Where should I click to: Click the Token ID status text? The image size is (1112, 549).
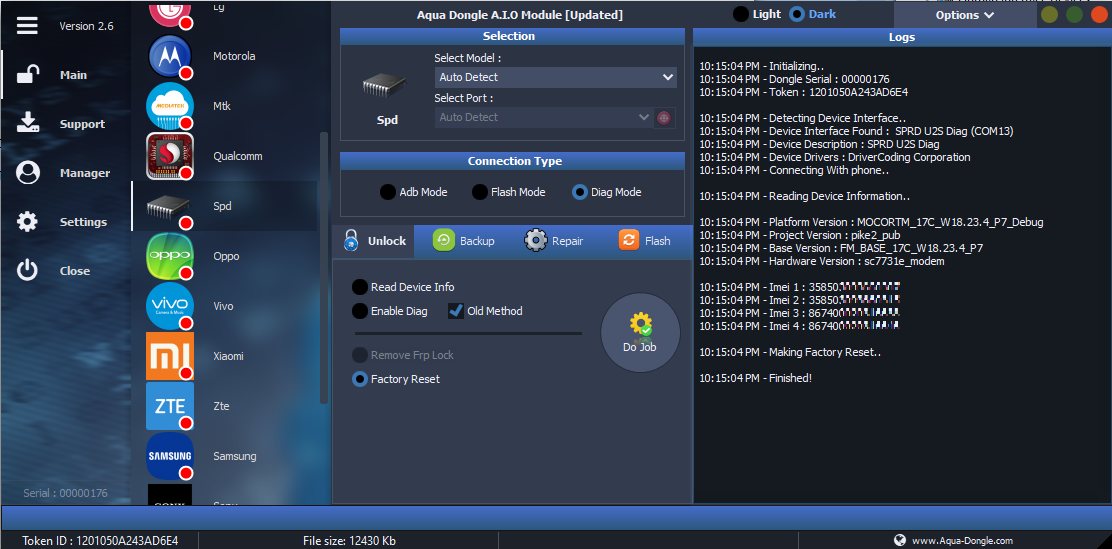(100, 541)
